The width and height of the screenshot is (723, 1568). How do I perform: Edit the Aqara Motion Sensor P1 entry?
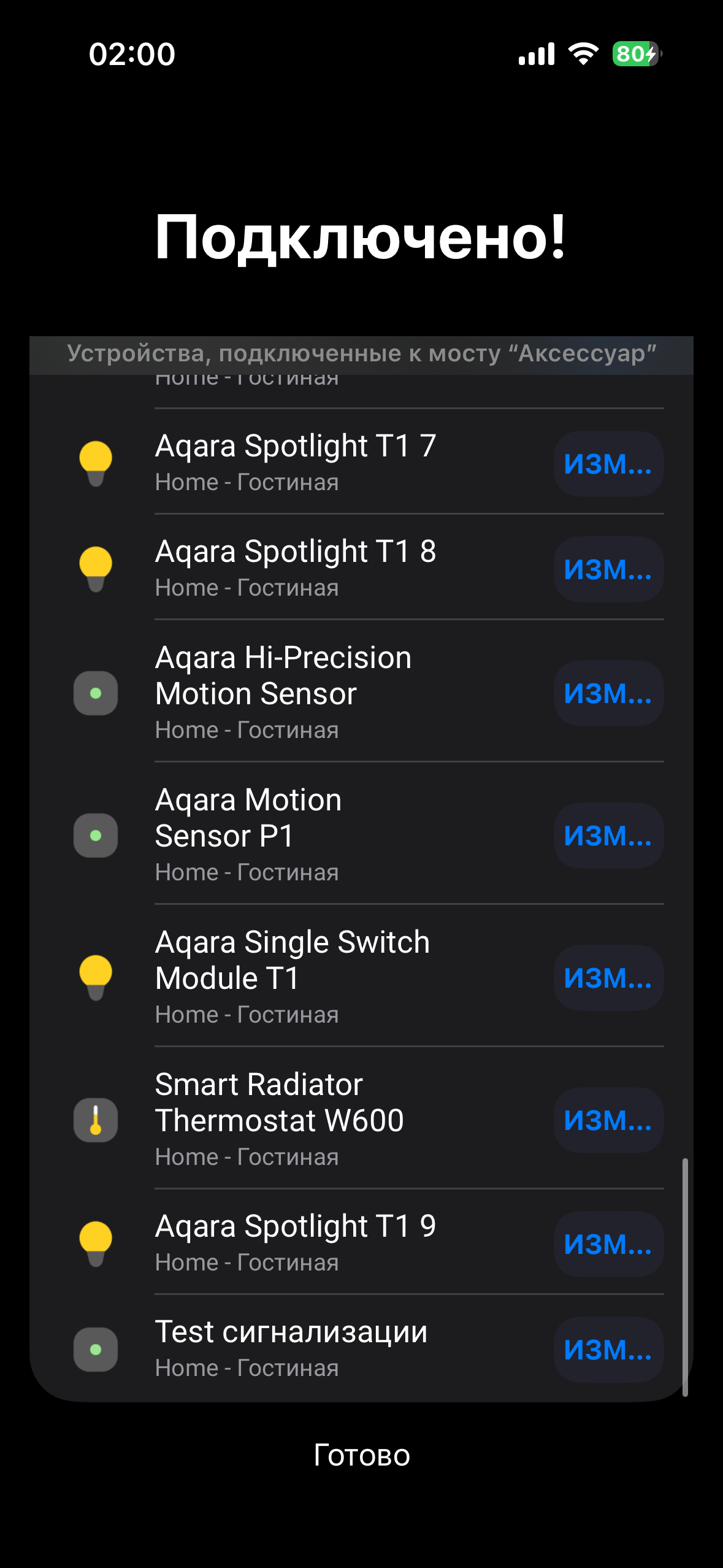[x=608, y=836]
